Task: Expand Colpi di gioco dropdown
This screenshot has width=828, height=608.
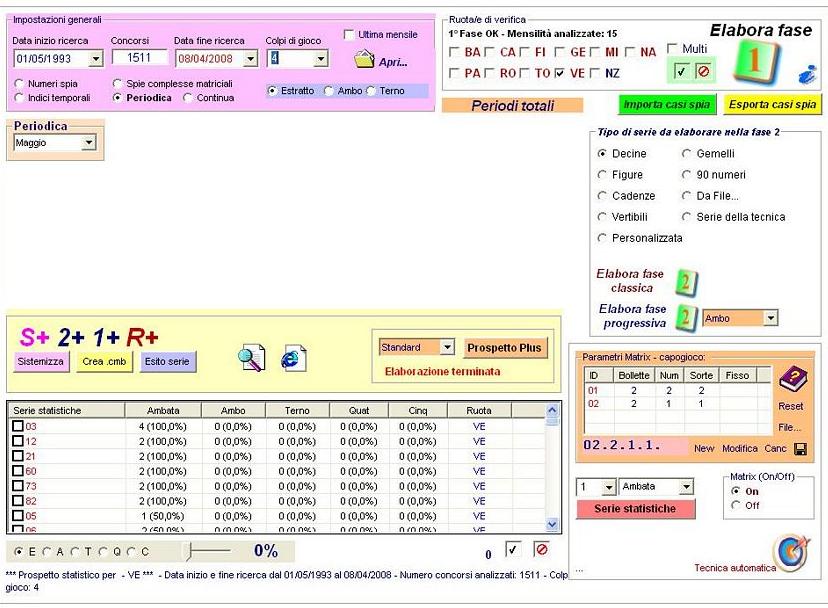Action: click(321, 59)
